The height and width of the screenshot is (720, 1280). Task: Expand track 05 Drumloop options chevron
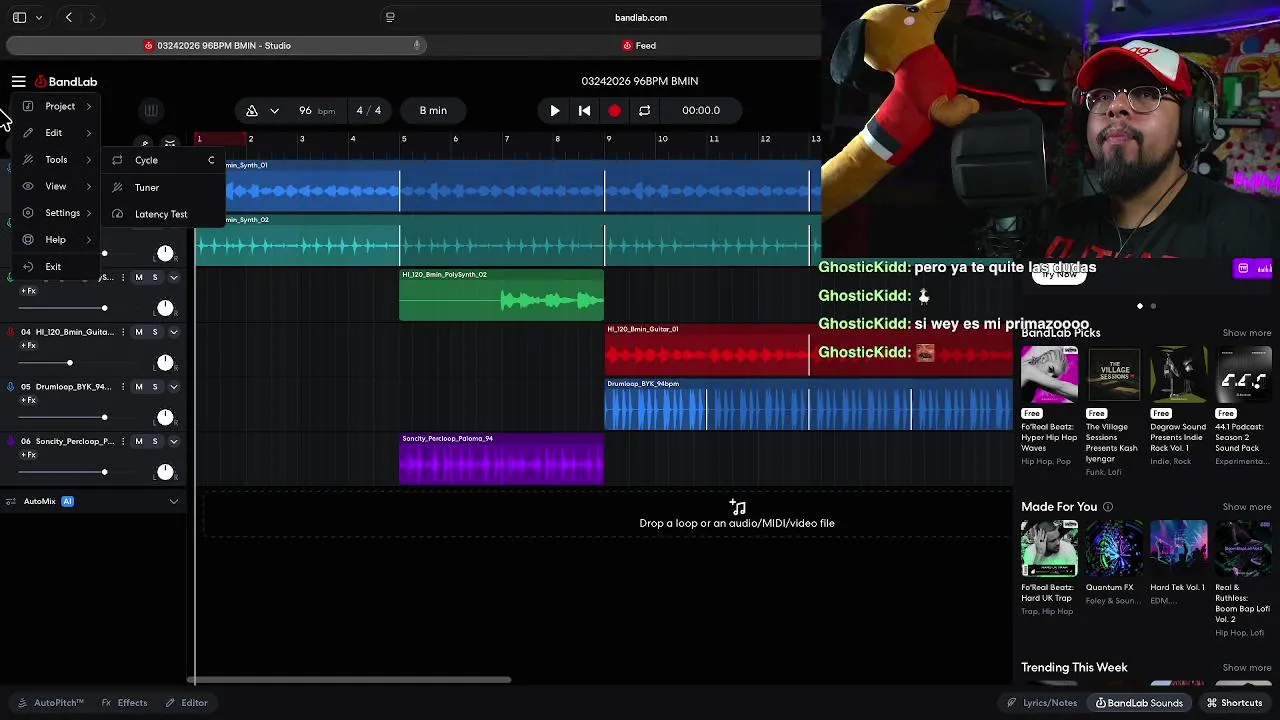[173, 387]
